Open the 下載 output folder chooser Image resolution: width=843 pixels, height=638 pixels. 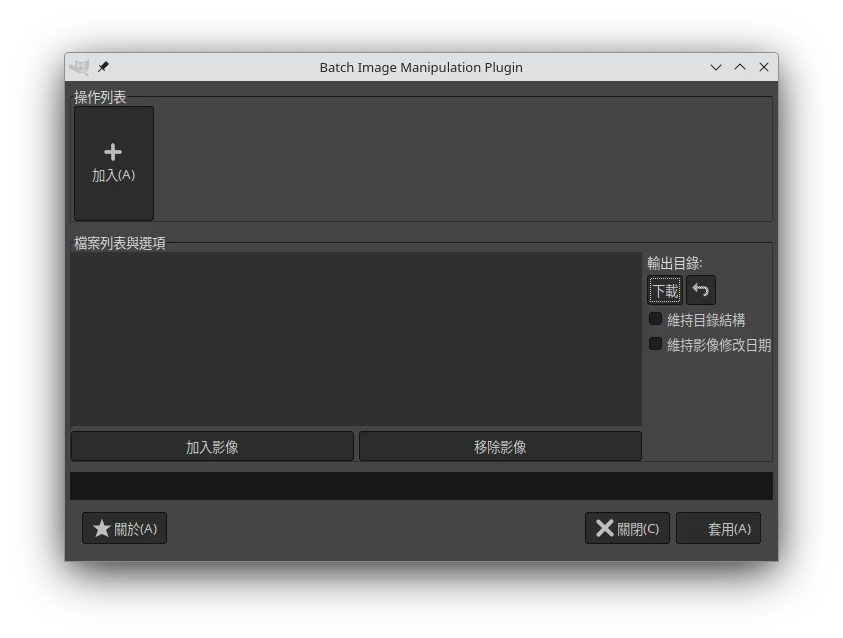(x=665, y=291)
